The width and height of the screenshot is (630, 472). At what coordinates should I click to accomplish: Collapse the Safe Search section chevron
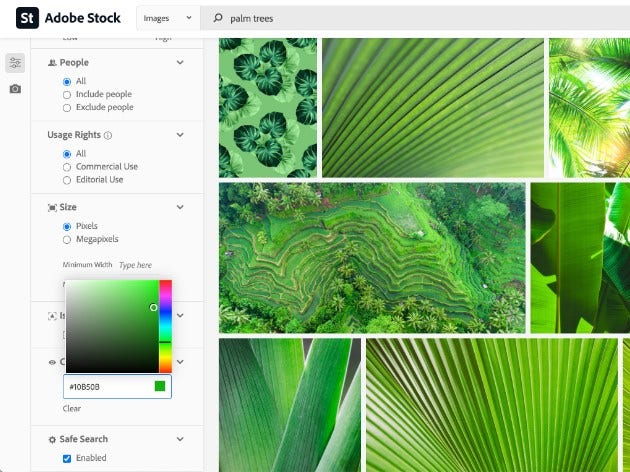coord(180,439)
